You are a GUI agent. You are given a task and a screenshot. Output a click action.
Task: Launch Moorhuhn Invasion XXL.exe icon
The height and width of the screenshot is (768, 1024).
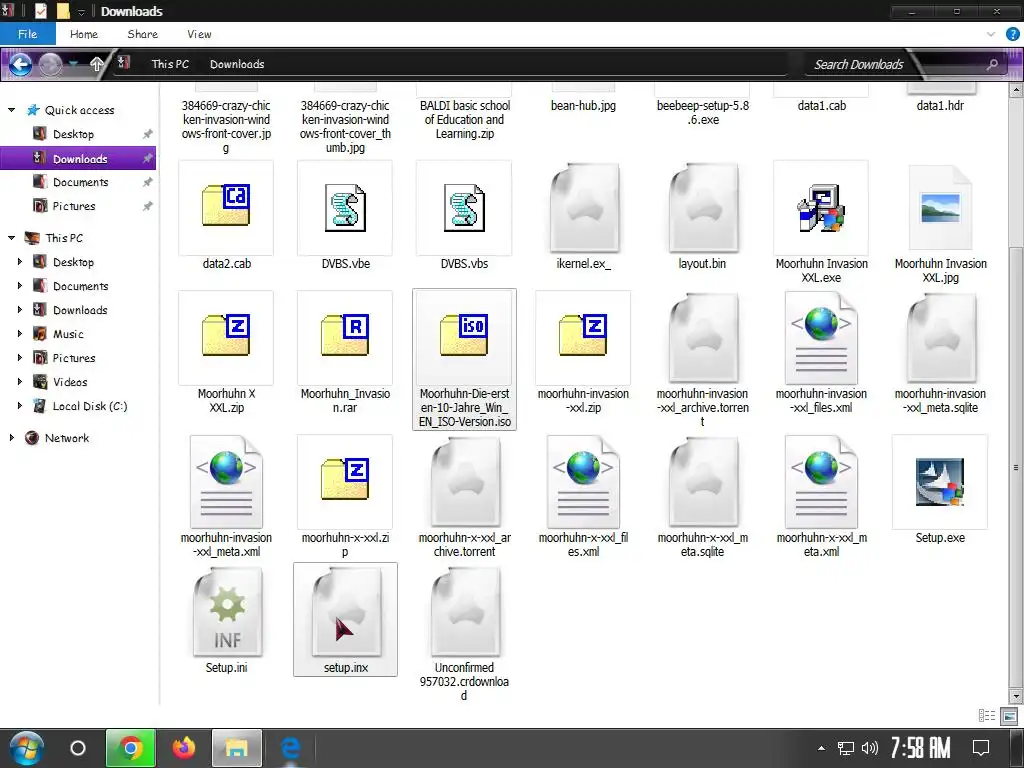point(821,208)
